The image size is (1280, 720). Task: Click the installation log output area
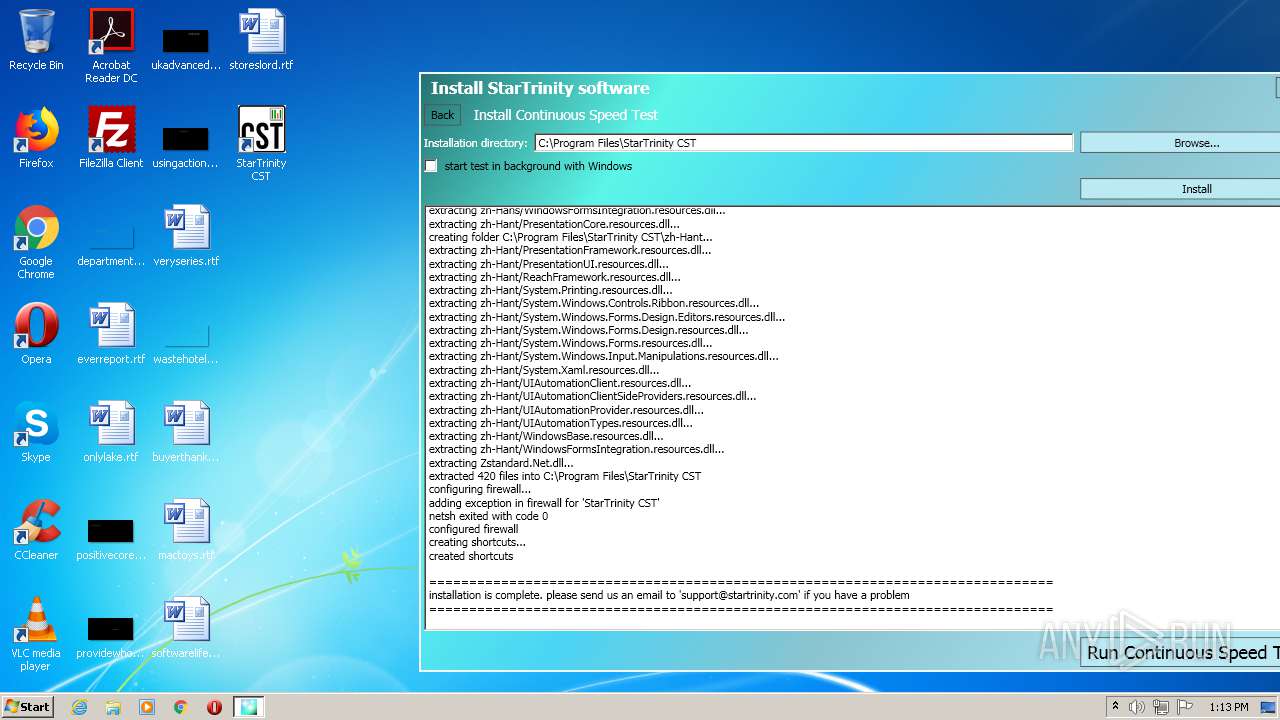(852, 418)
